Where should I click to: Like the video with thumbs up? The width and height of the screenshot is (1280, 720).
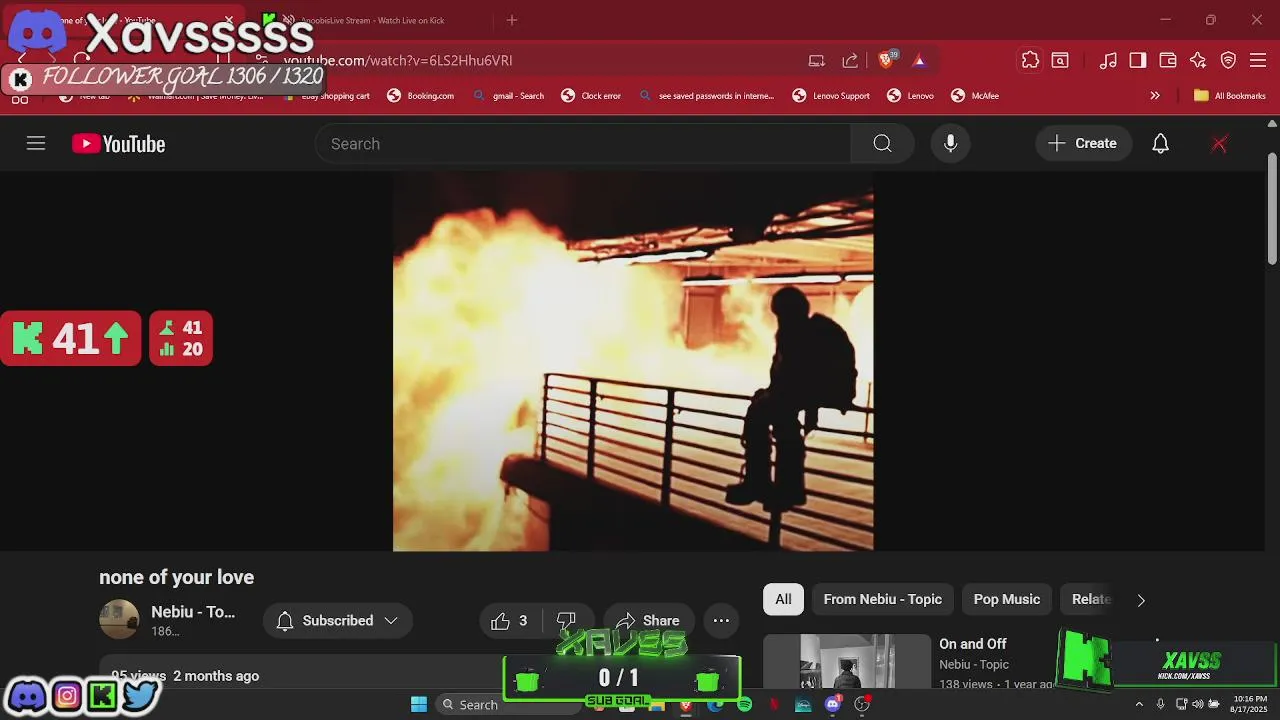509,621
